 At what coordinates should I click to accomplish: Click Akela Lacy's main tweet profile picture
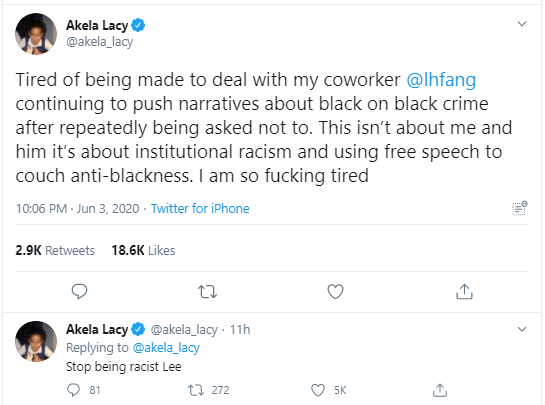pyautogui.click(x=36, y=34)
